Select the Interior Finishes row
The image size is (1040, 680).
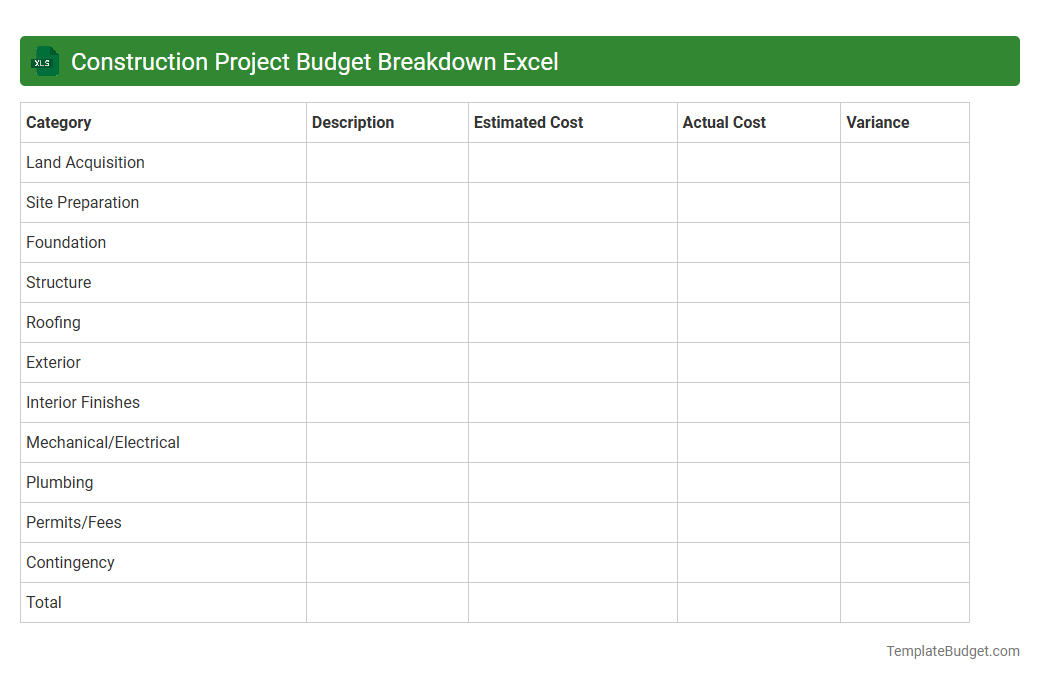point(83,402)
